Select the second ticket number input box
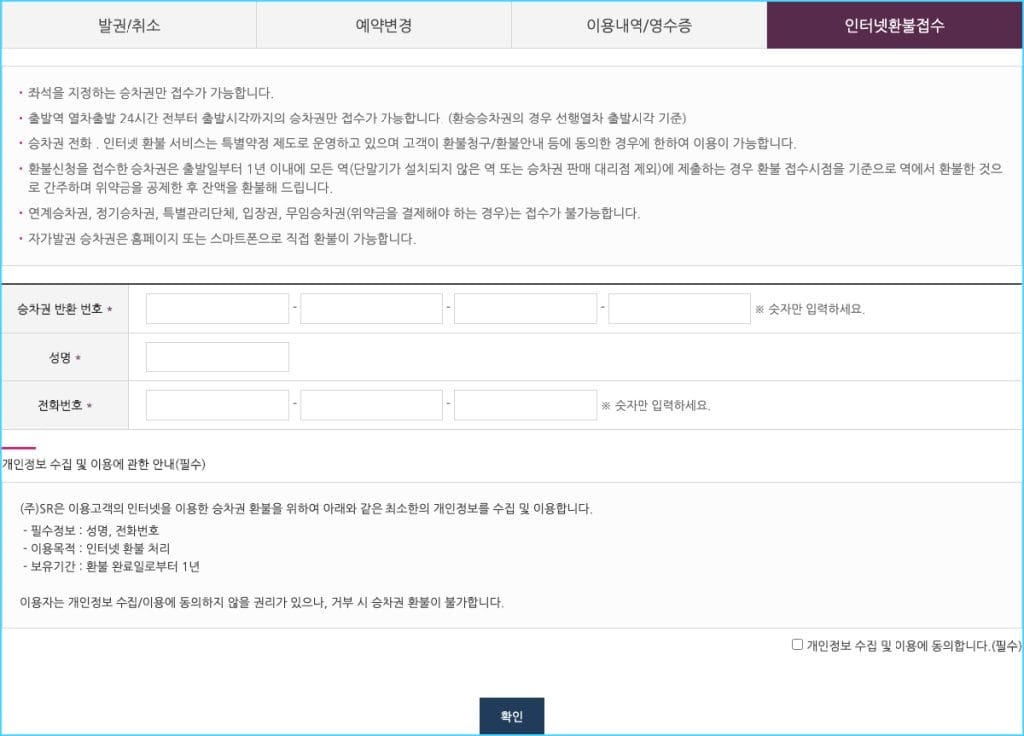The image size is (1024, 736). point(371,308)
